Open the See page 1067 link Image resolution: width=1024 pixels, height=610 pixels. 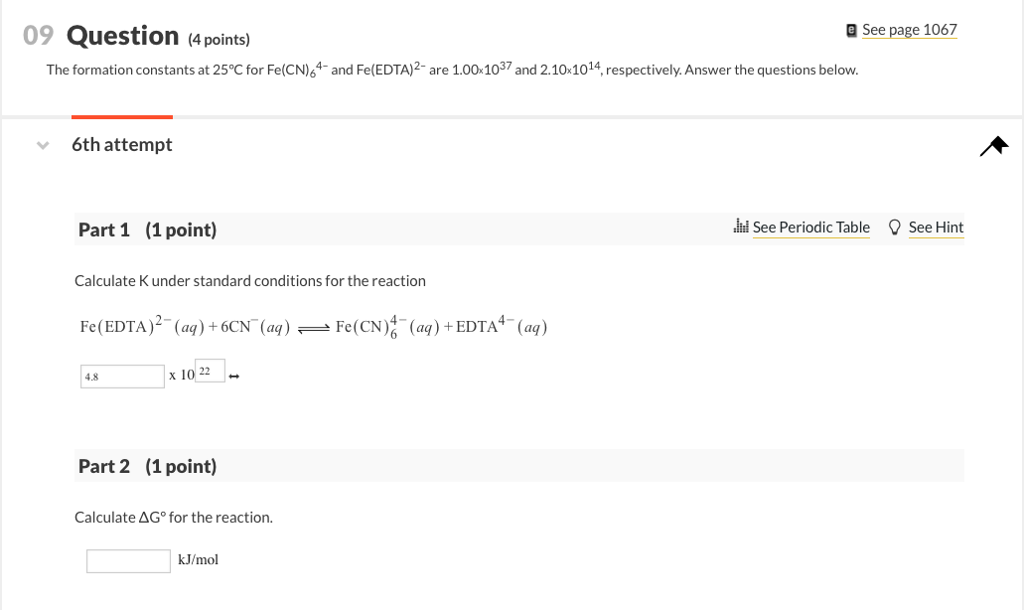point(909,30)
